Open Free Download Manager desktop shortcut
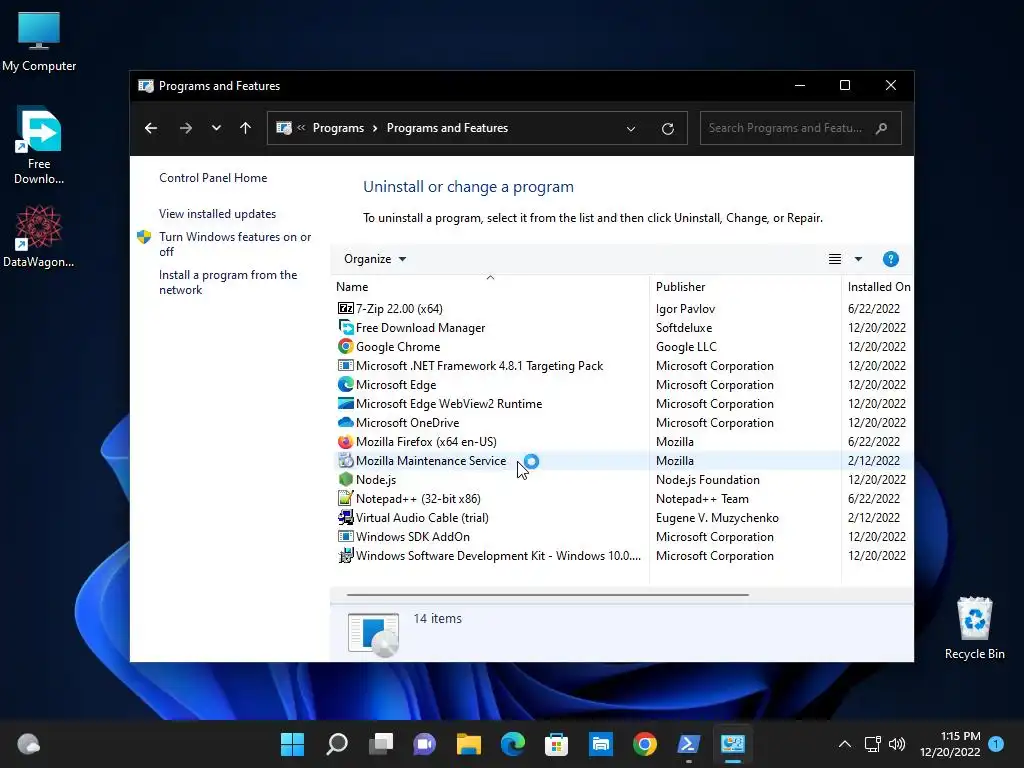The height and width of the screenshot is (768, 1024). (x=39, y=145)
